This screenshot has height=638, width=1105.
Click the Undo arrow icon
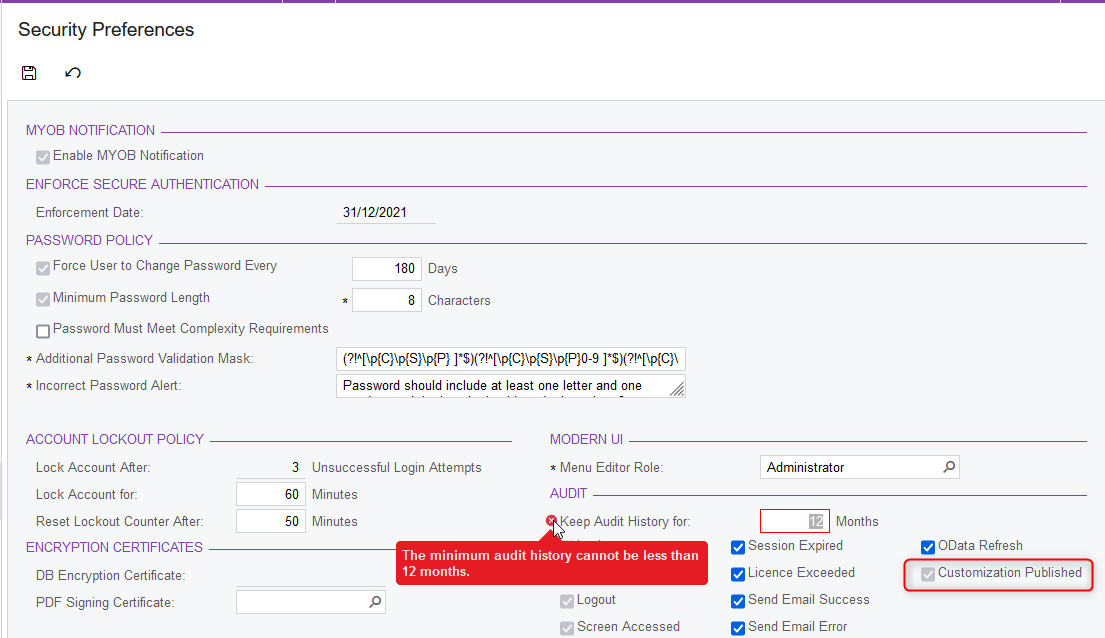click(73, 73)
